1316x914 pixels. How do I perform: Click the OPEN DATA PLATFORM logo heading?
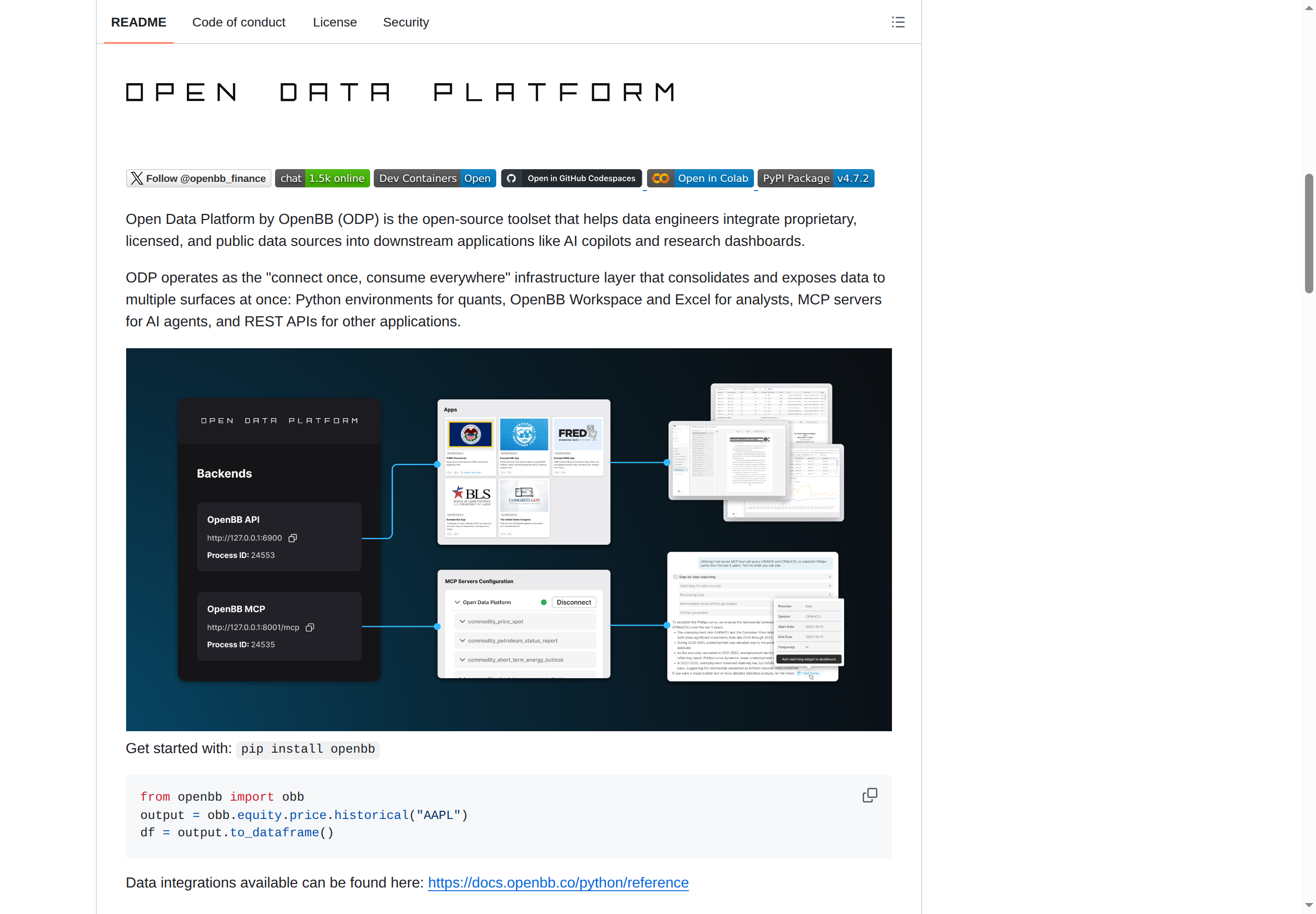click(400, 92)
